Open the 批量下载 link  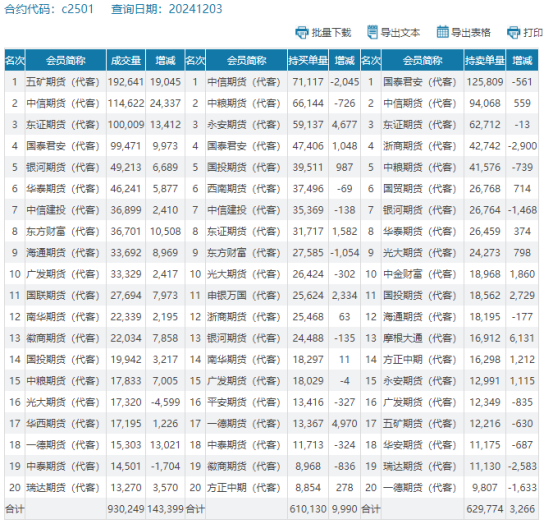point(331,33)
